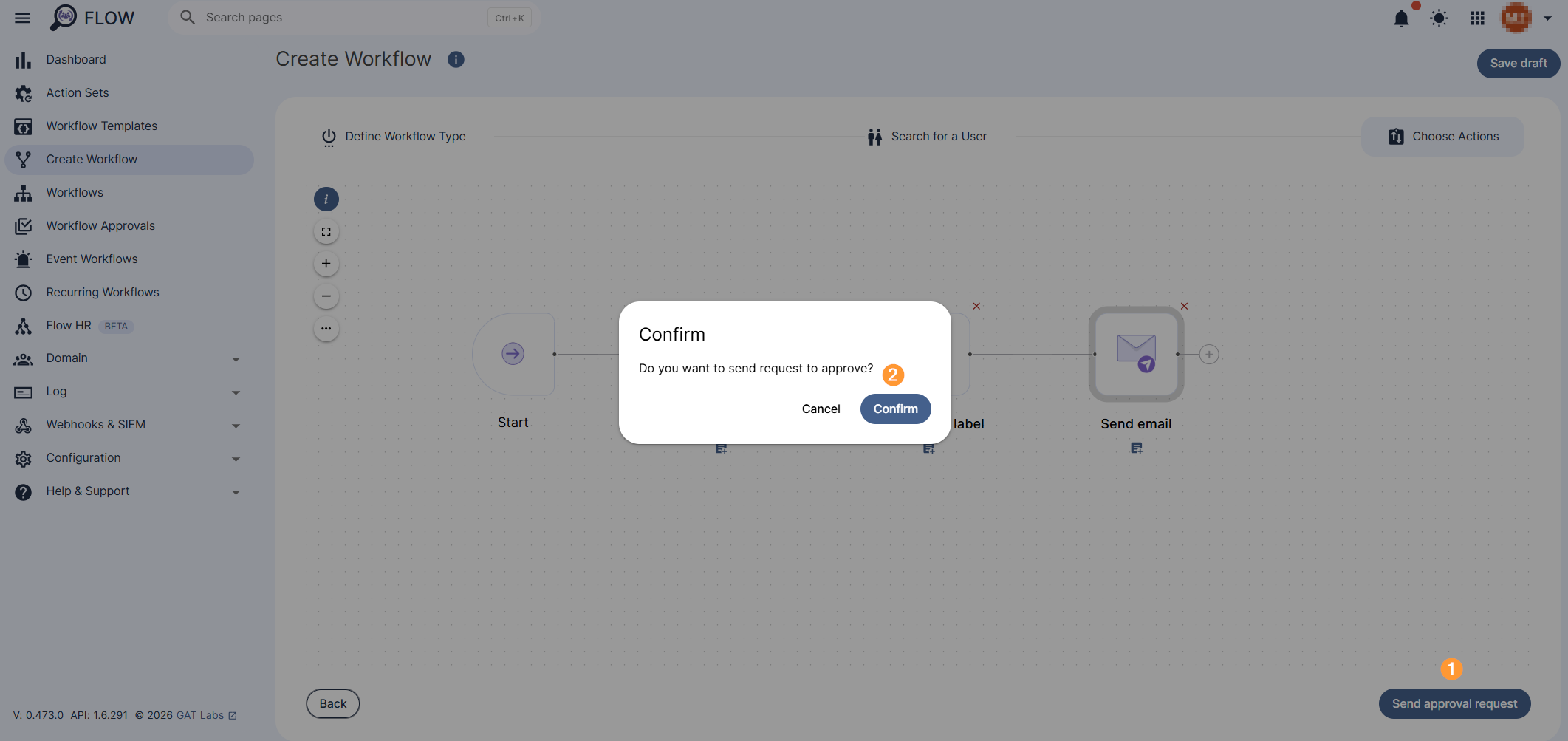Click the canvas info button

(326, 199)
